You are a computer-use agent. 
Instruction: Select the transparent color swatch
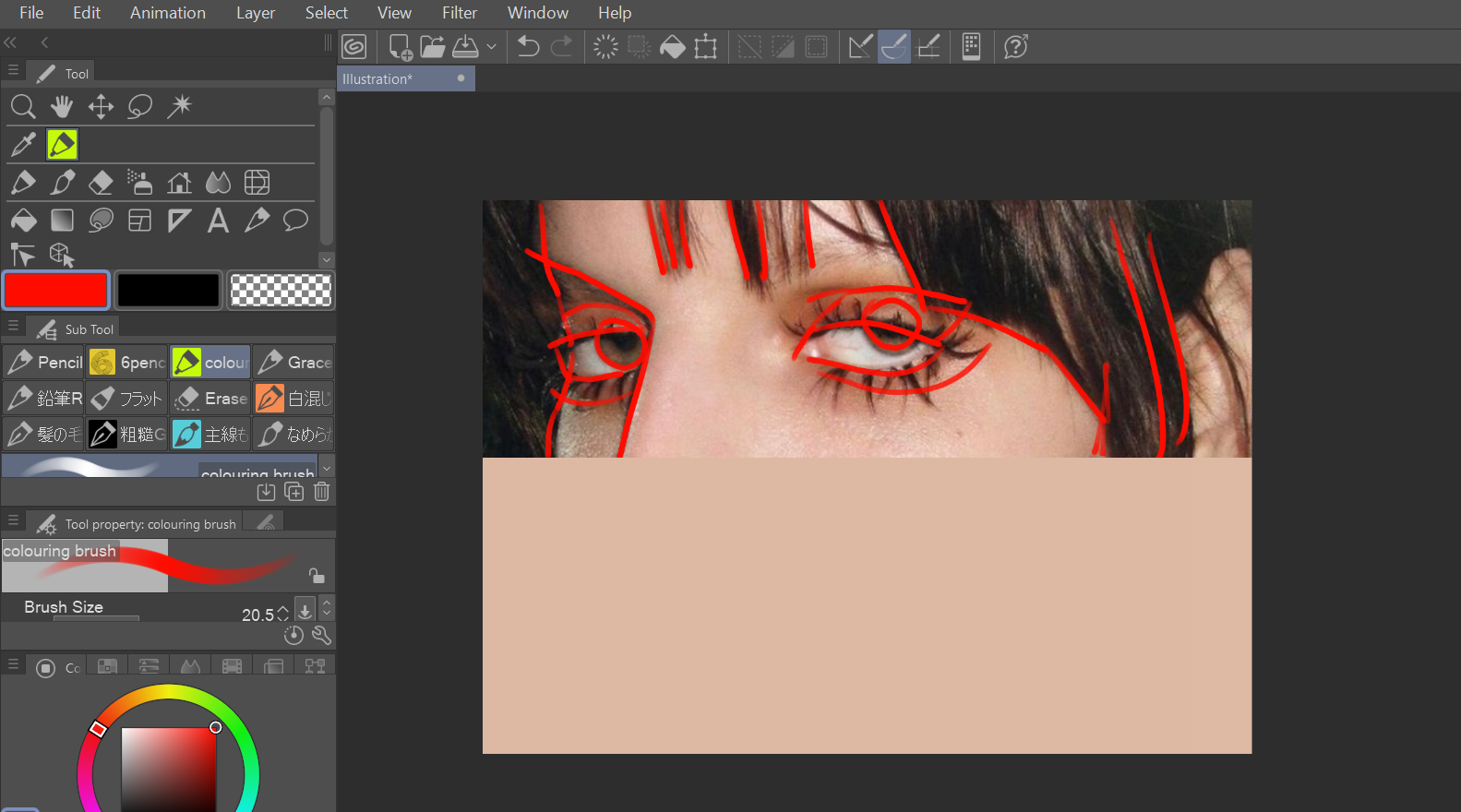(281, 290)
